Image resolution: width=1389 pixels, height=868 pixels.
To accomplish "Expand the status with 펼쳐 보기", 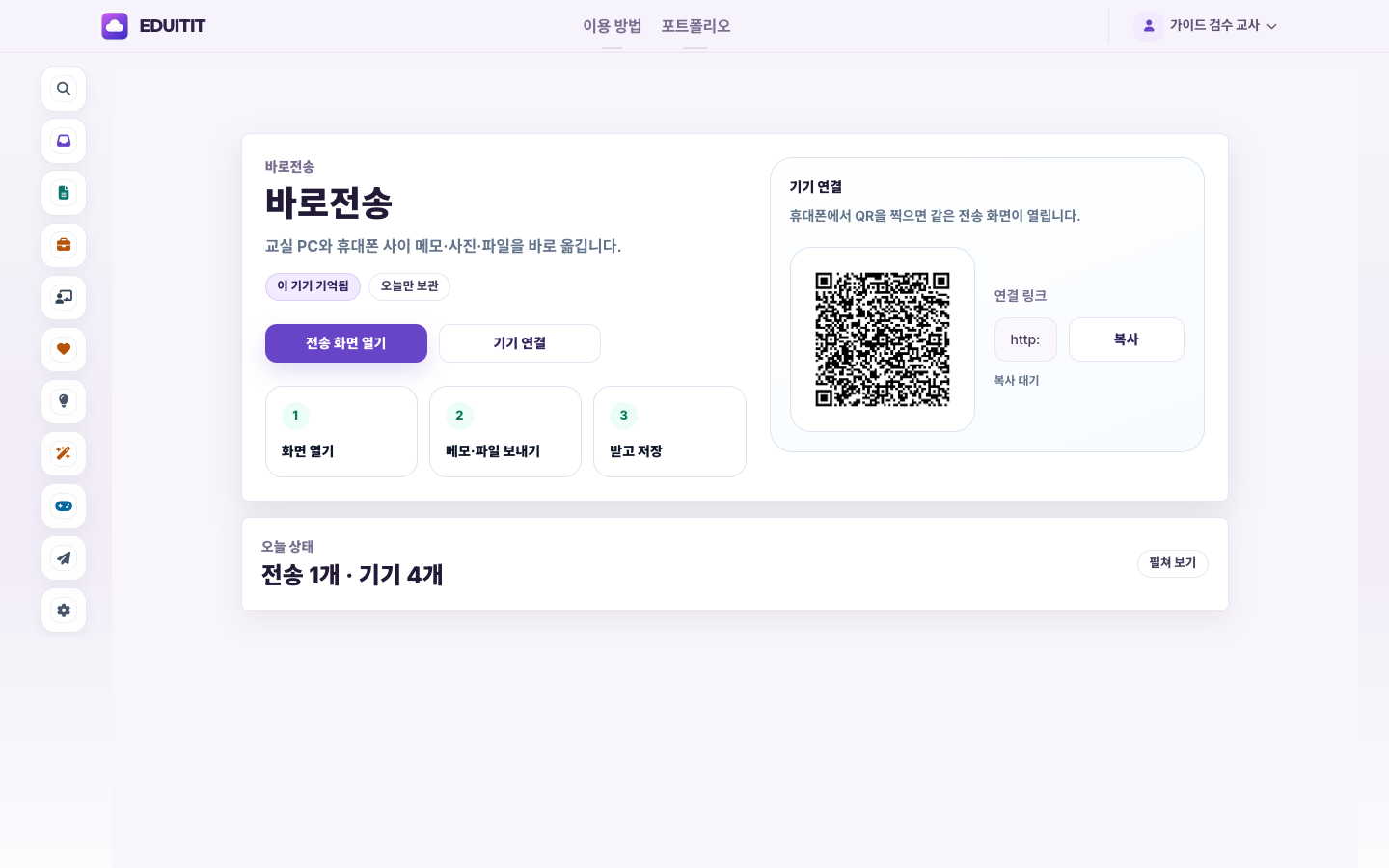I will coord(1173,563).
